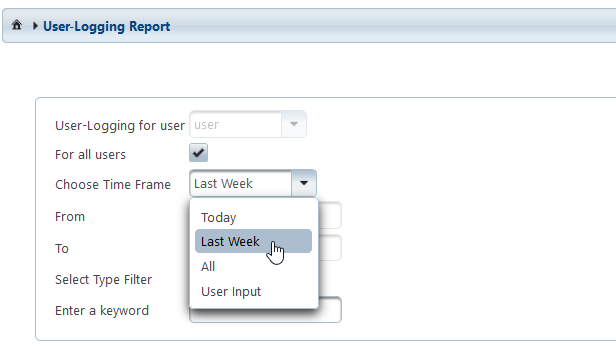
Task: Collapse the Choose Time Frame dropdown arrow
Action: click(x=304, y=183)
